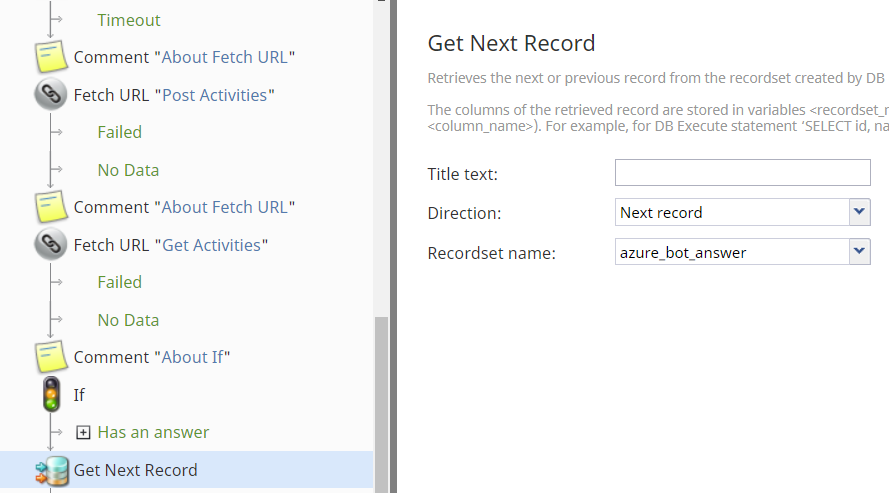Click sticky note icon above Get Activities
Screen dimensions: 889x493
[51, 207]
